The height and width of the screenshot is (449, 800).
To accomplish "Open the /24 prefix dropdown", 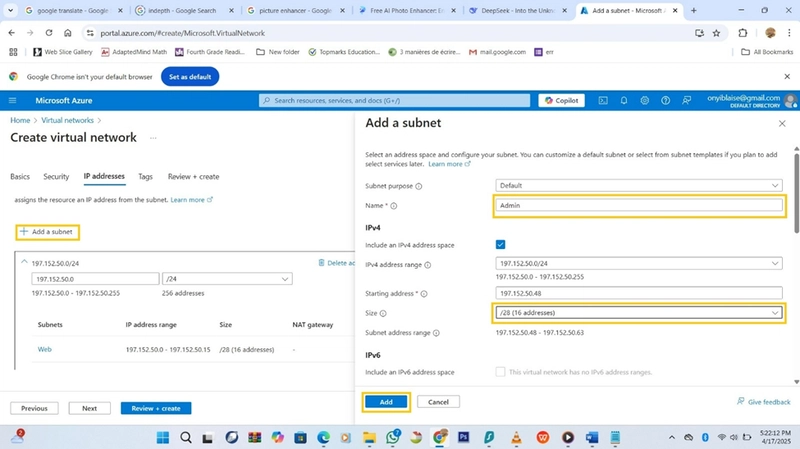I will coord(227,279).
